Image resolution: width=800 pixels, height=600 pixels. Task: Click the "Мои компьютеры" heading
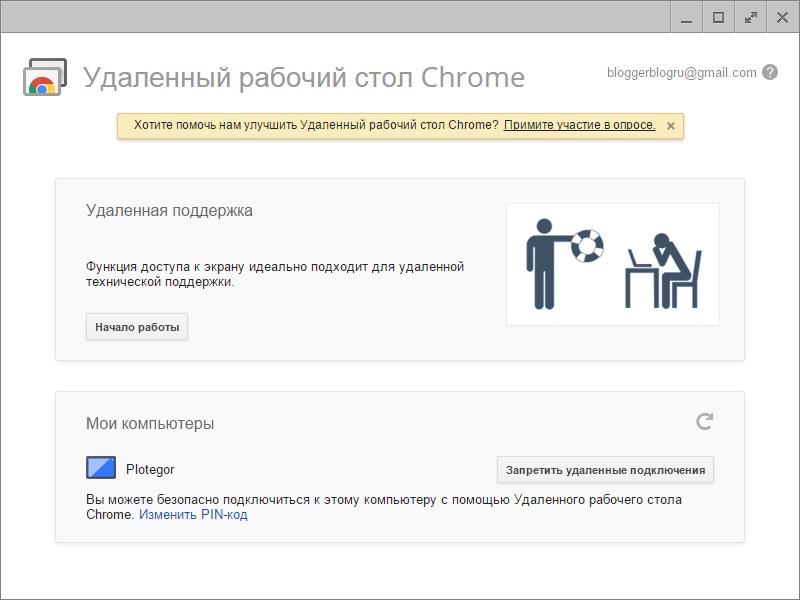[150, 423]
